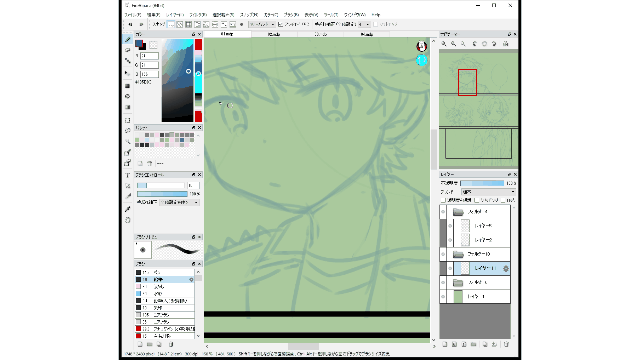Toggle visibility of the selected layer
The height and width of the screenshot is (360, 640).
[450, 269]
